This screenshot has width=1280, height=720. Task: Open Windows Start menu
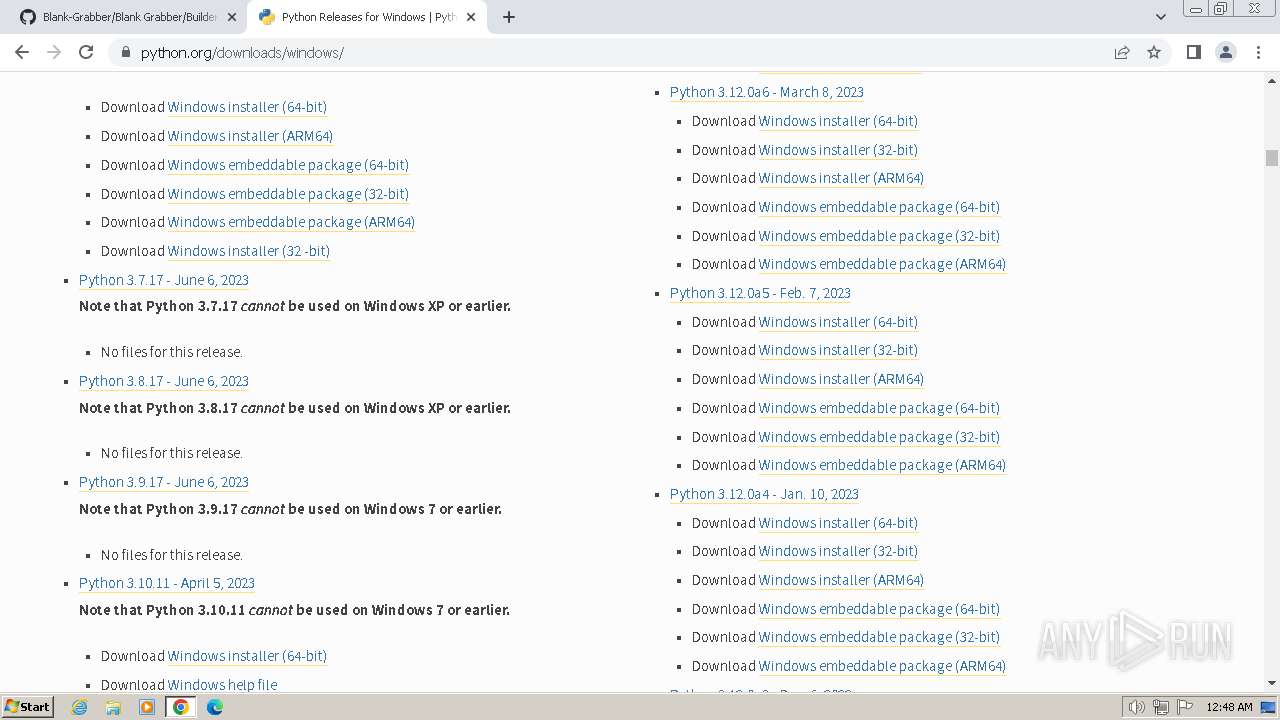pos(28,706)
